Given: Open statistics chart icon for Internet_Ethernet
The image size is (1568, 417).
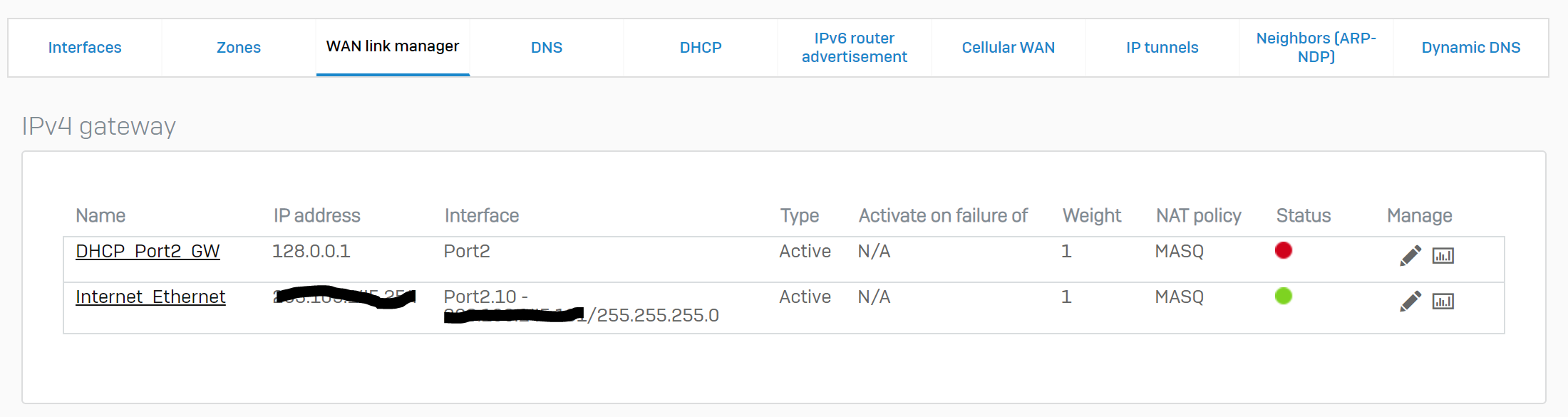Looking at the screenshot, I should pyautogui.click(x=1443, y=301).
